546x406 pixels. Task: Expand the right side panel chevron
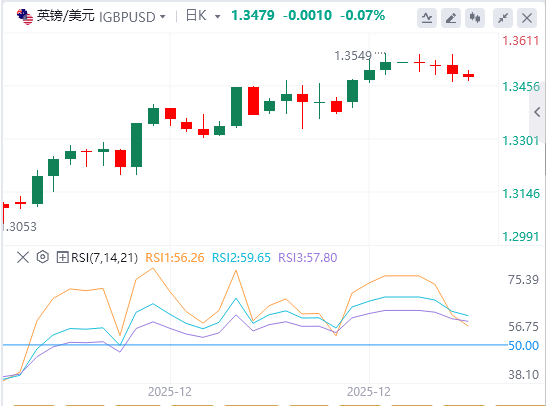tap(537, 112)
